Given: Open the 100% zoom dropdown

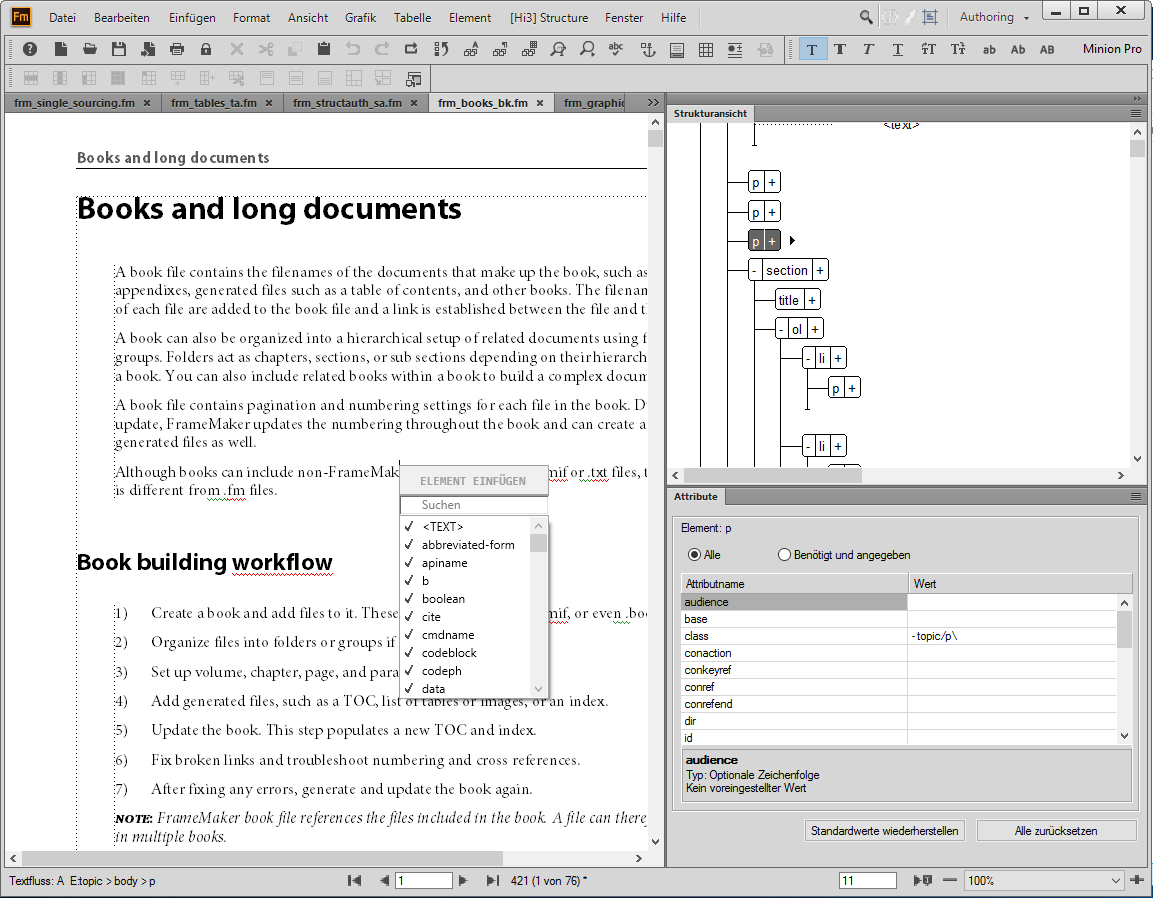Looking at the screenshot, I should [1044, 880].
